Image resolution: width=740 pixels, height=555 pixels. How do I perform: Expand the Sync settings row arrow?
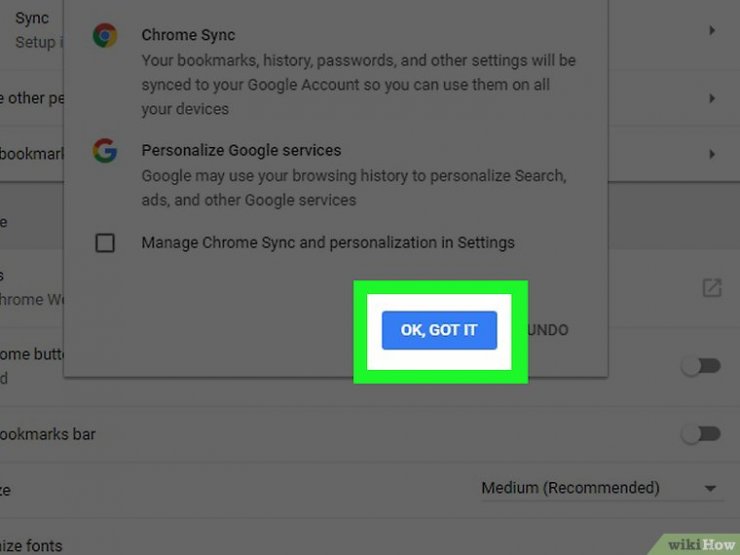point(712,31)
